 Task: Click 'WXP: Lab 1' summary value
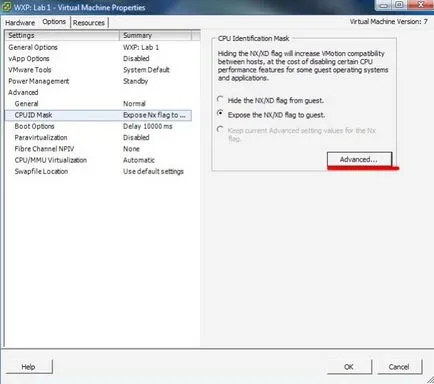141,47
